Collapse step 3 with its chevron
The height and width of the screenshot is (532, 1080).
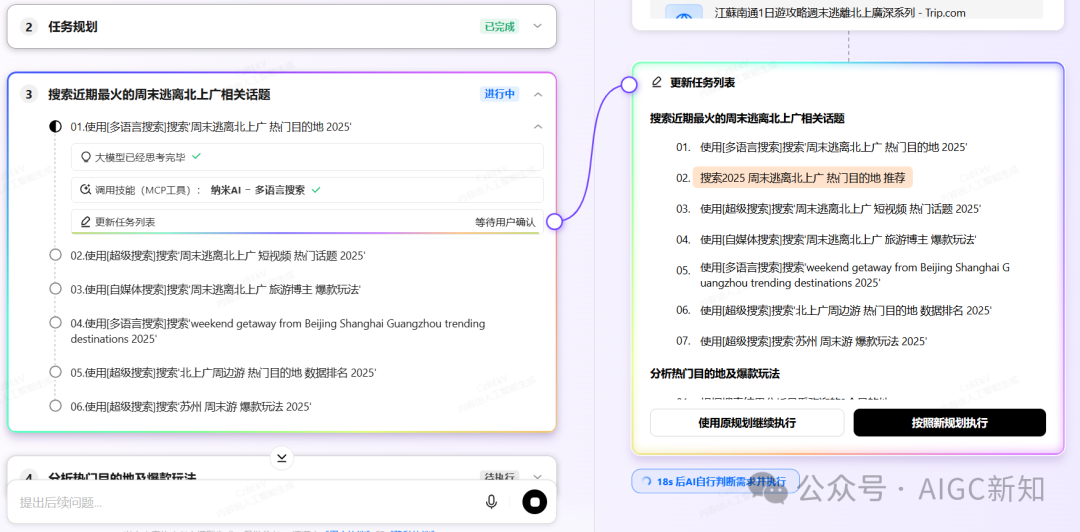[x=539, y=94]
